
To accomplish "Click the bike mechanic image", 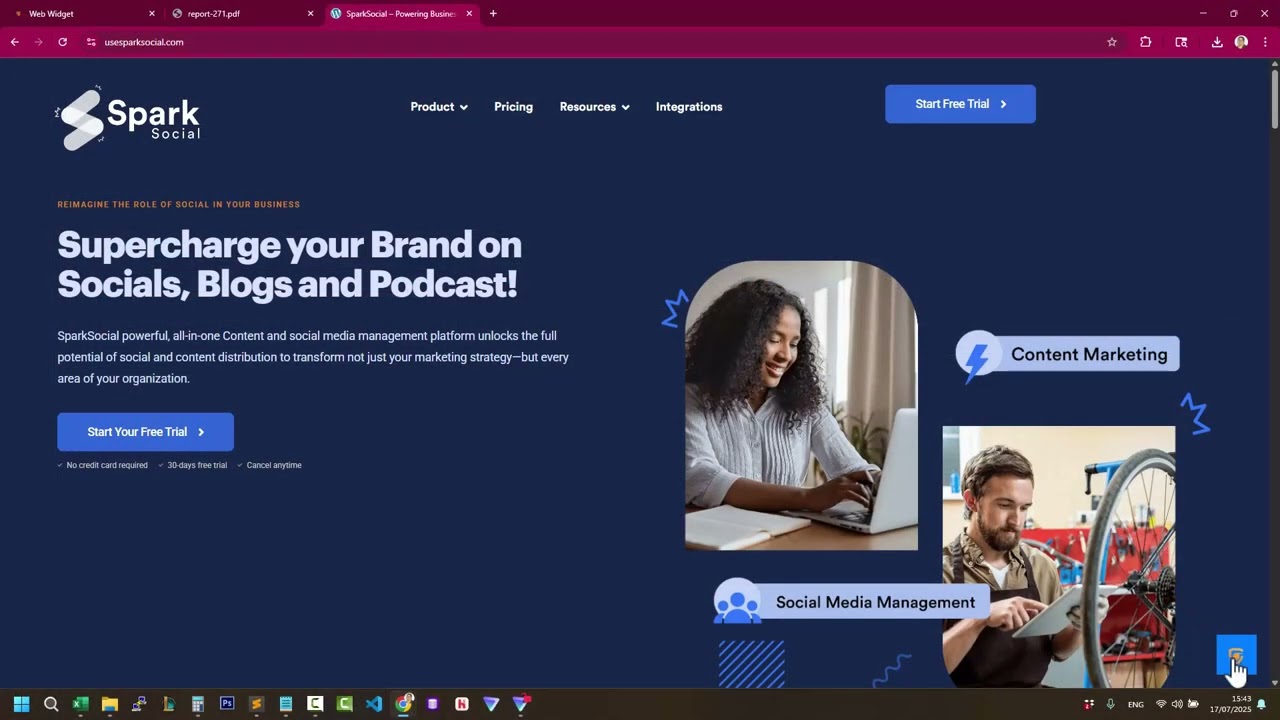I will tap(1059, 556).
